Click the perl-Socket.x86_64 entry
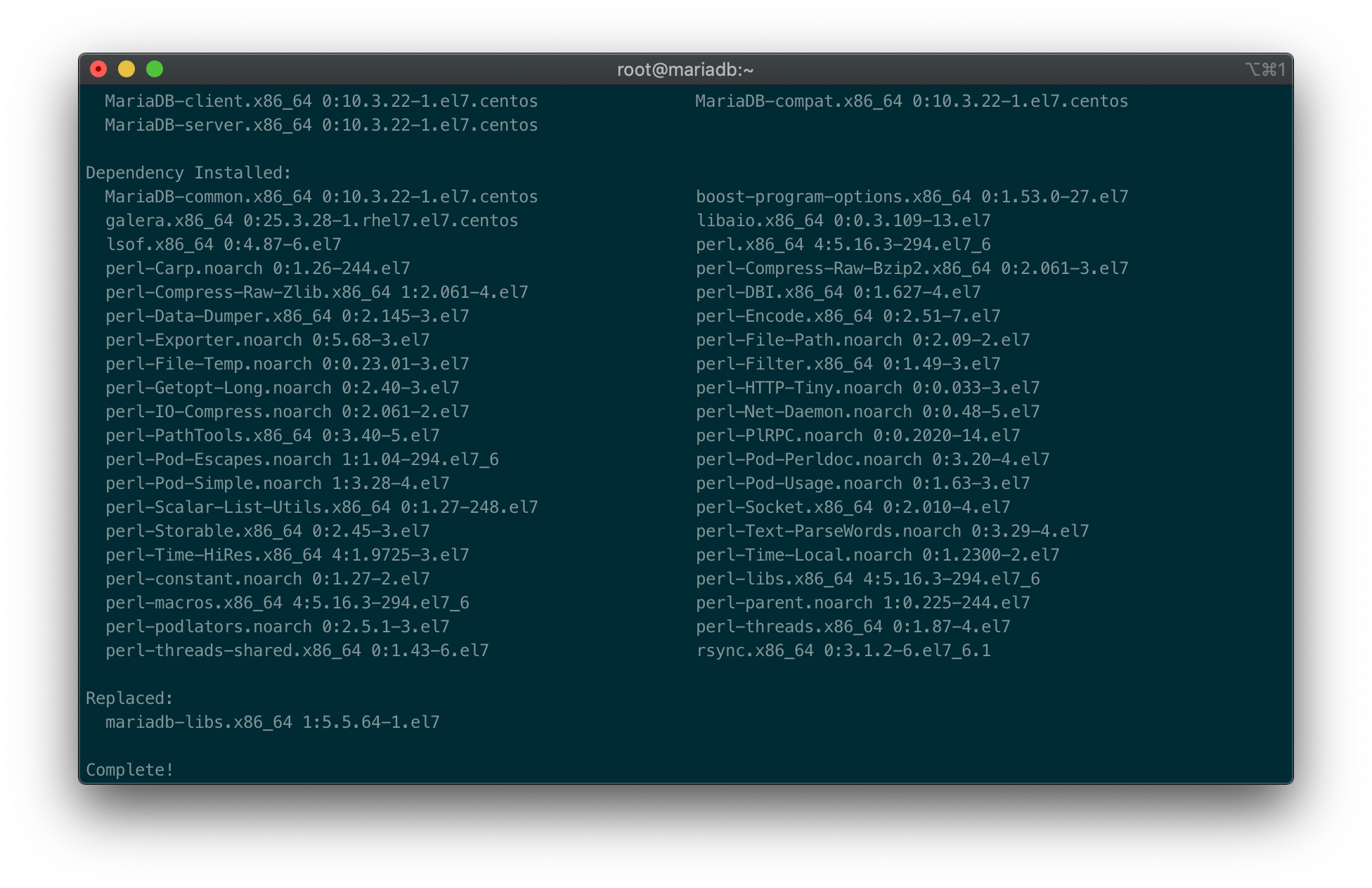The height and width of the screenshot is (888, 1372). [x=853, y=507]
